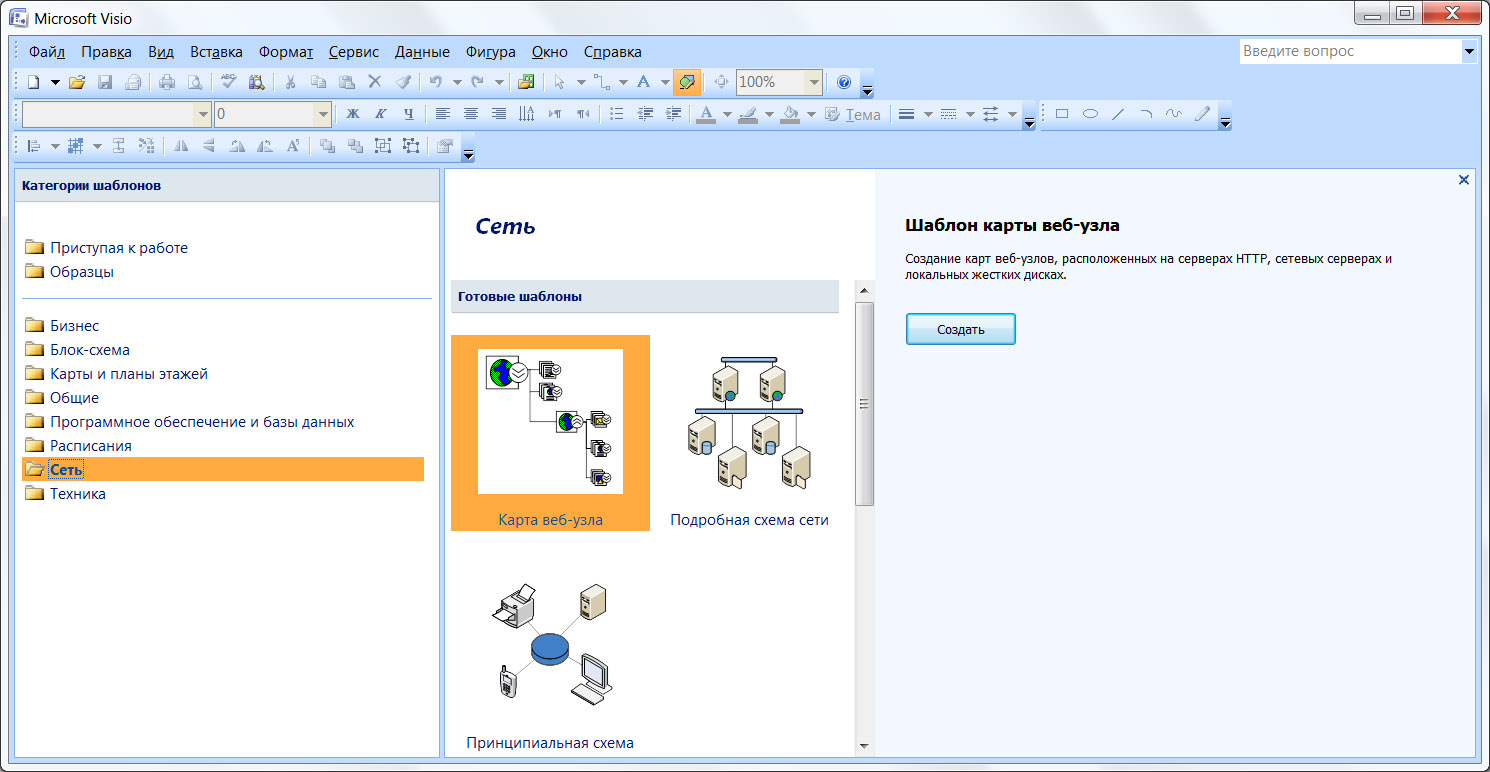Open the font size dropdown
Image resolution: width=1490 pixels, height=772 pixels.
coord(322,114)
